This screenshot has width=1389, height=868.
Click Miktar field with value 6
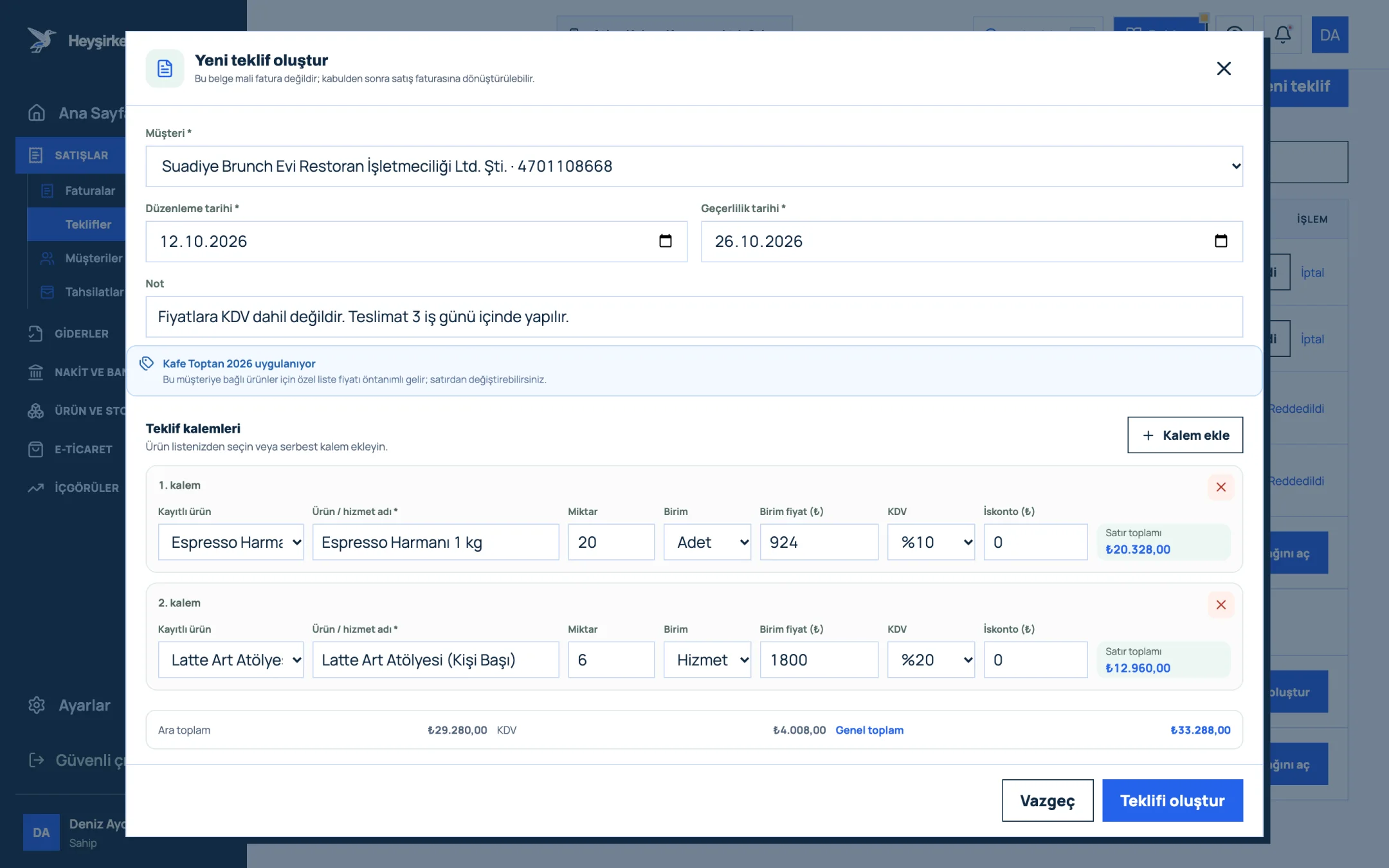coord(611,660)
